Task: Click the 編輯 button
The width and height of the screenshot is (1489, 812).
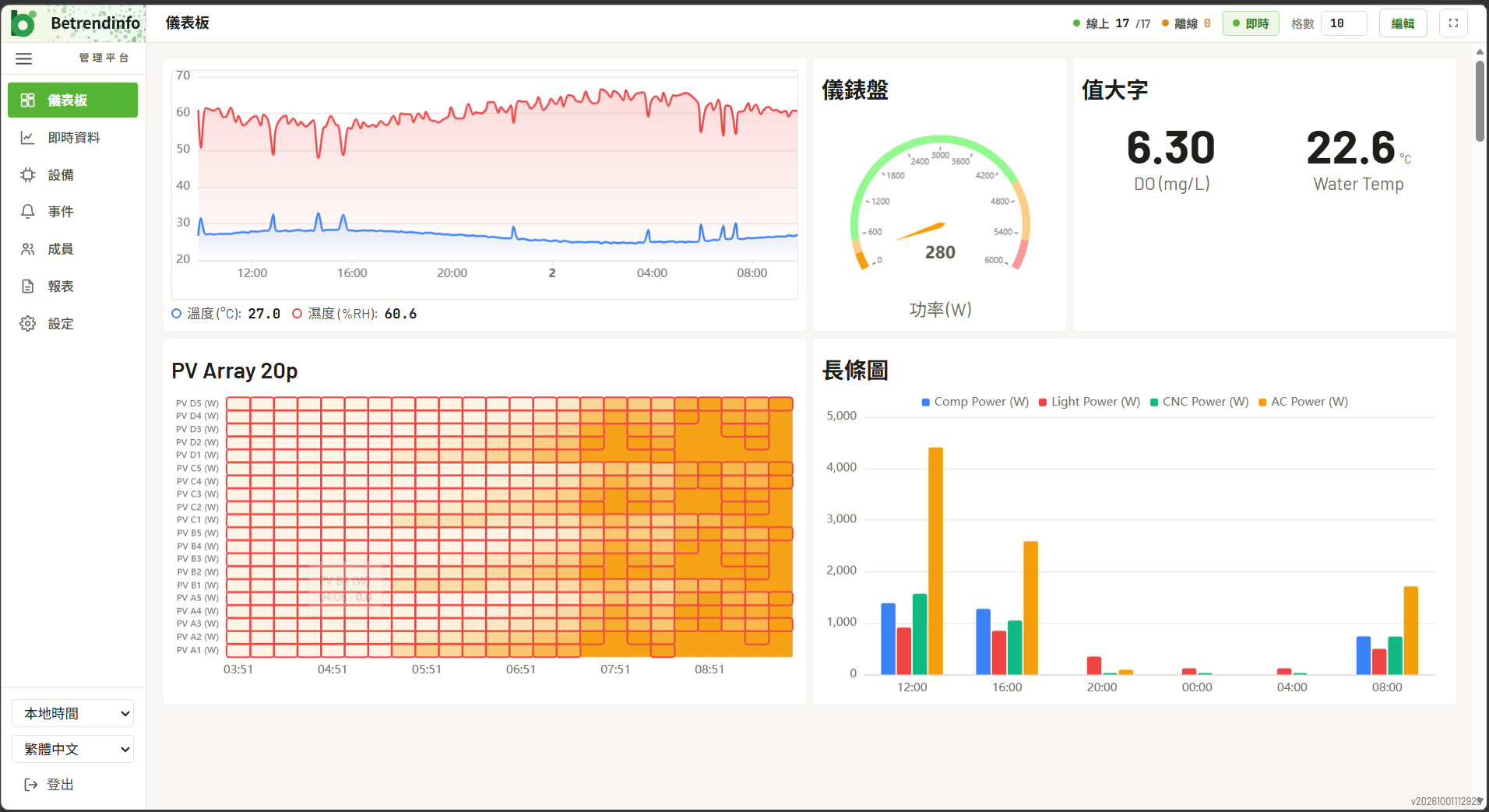Action: 1403,23
